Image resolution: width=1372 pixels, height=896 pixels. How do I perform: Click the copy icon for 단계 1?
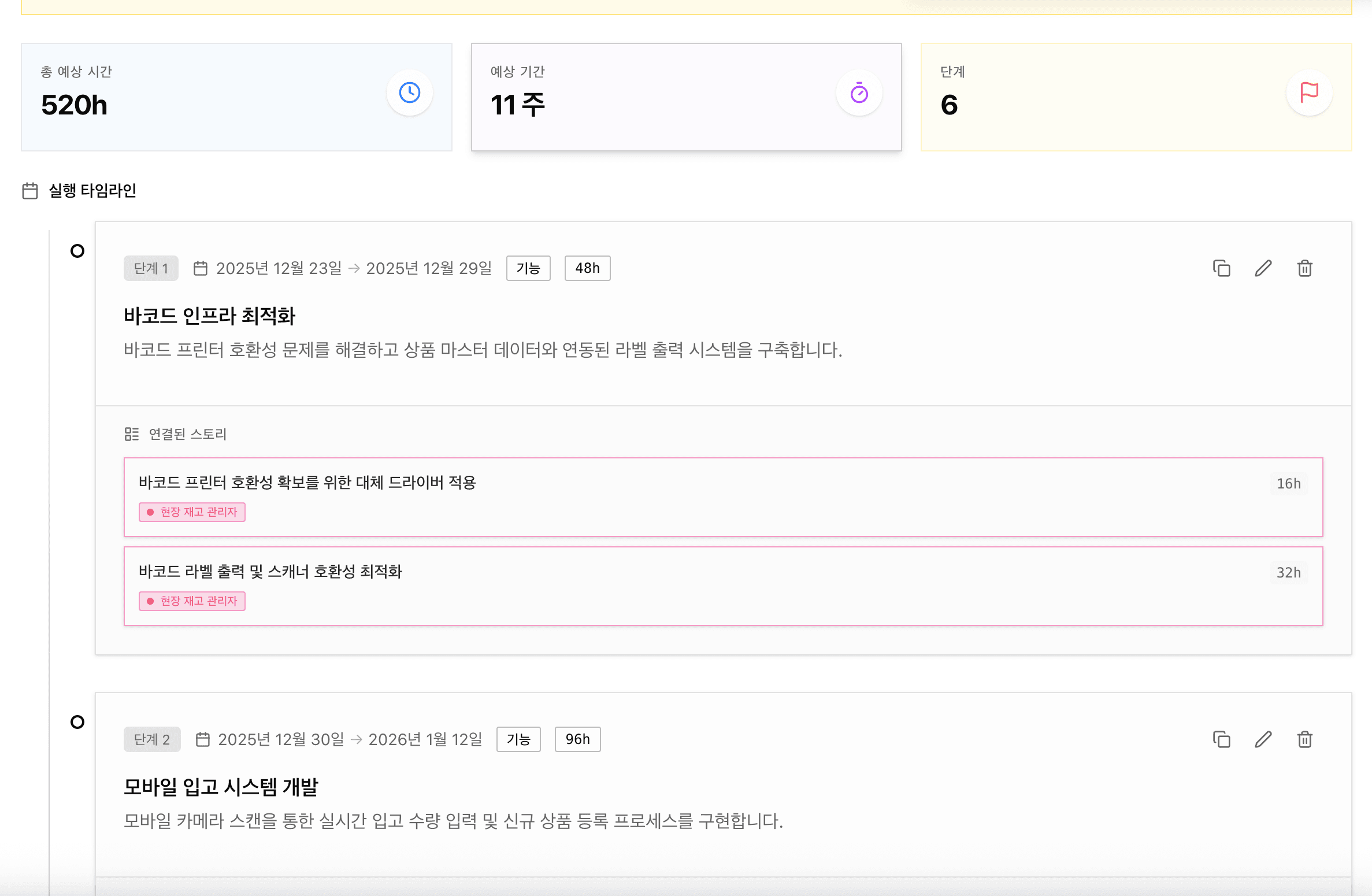click(1221, 268)
